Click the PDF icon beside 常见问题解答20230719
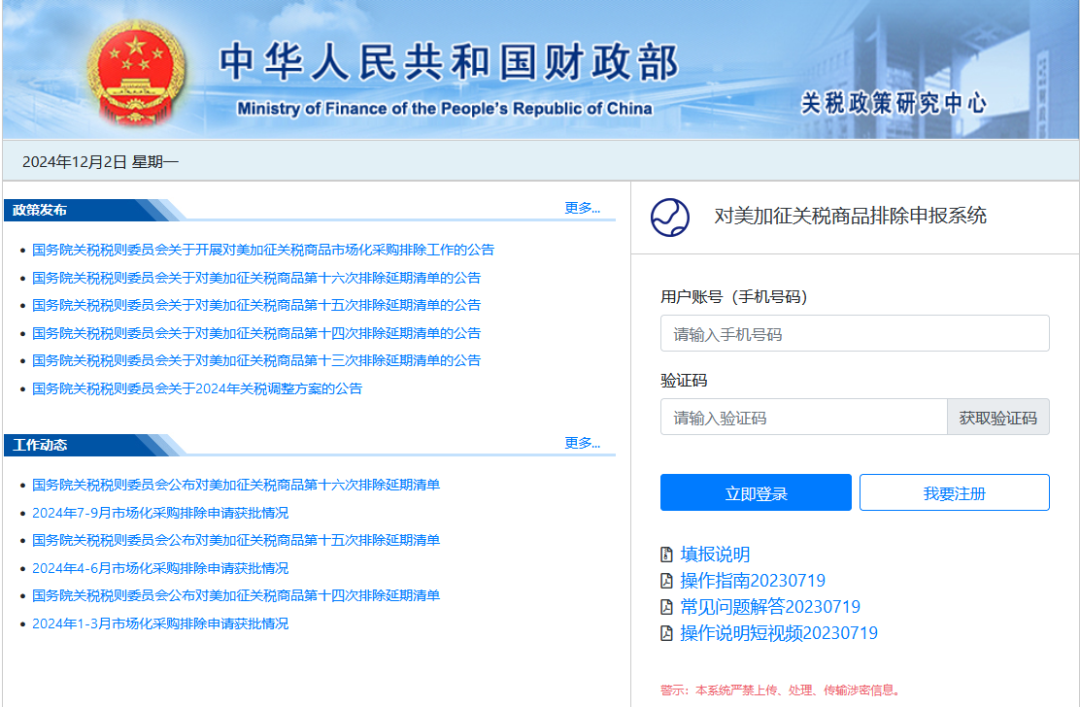The height and width of the screenshot is (707, 1080). coord(666,606)
